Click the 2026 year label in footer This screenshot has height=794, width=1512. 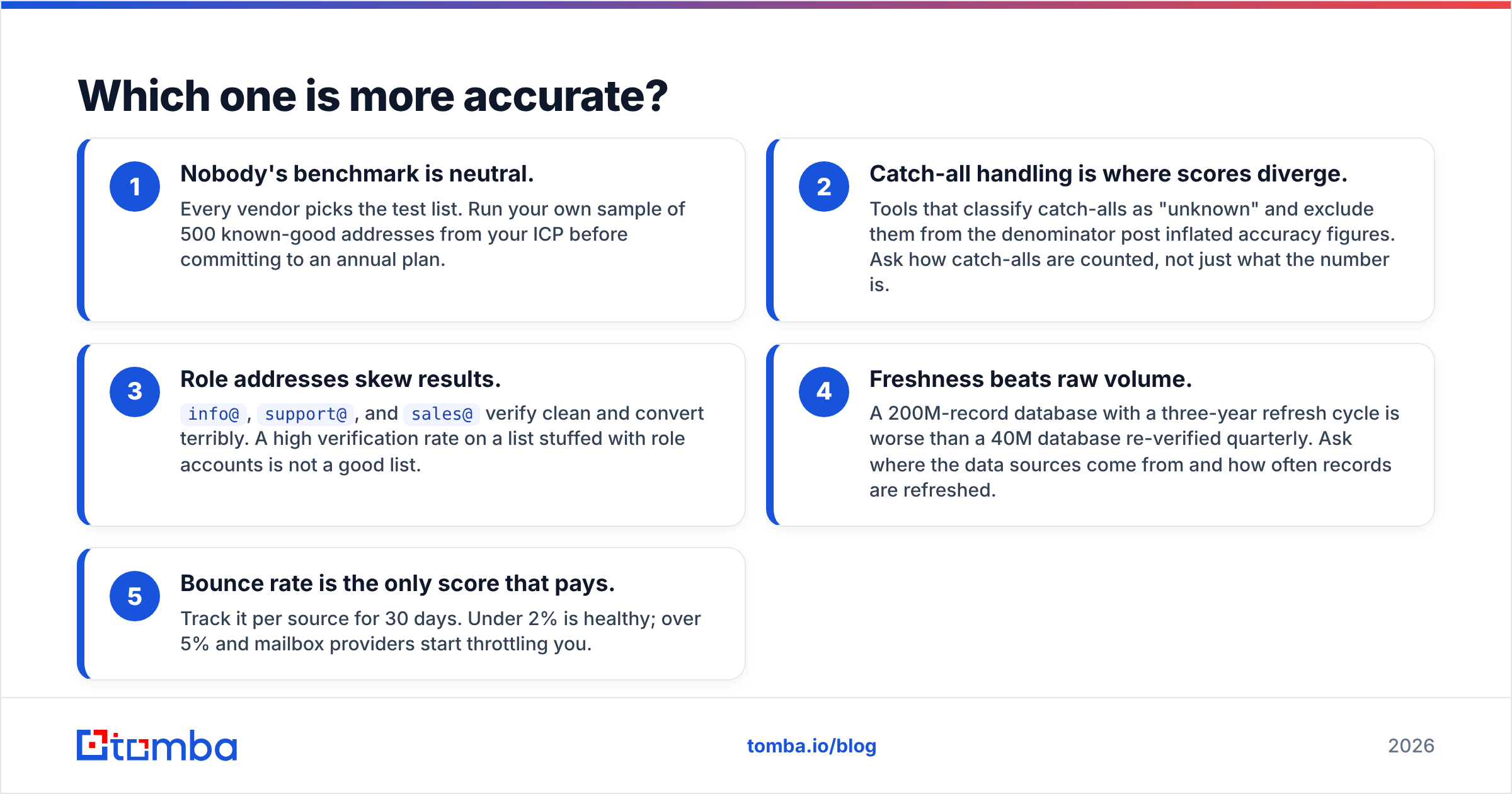click(x=1411, y=746)
